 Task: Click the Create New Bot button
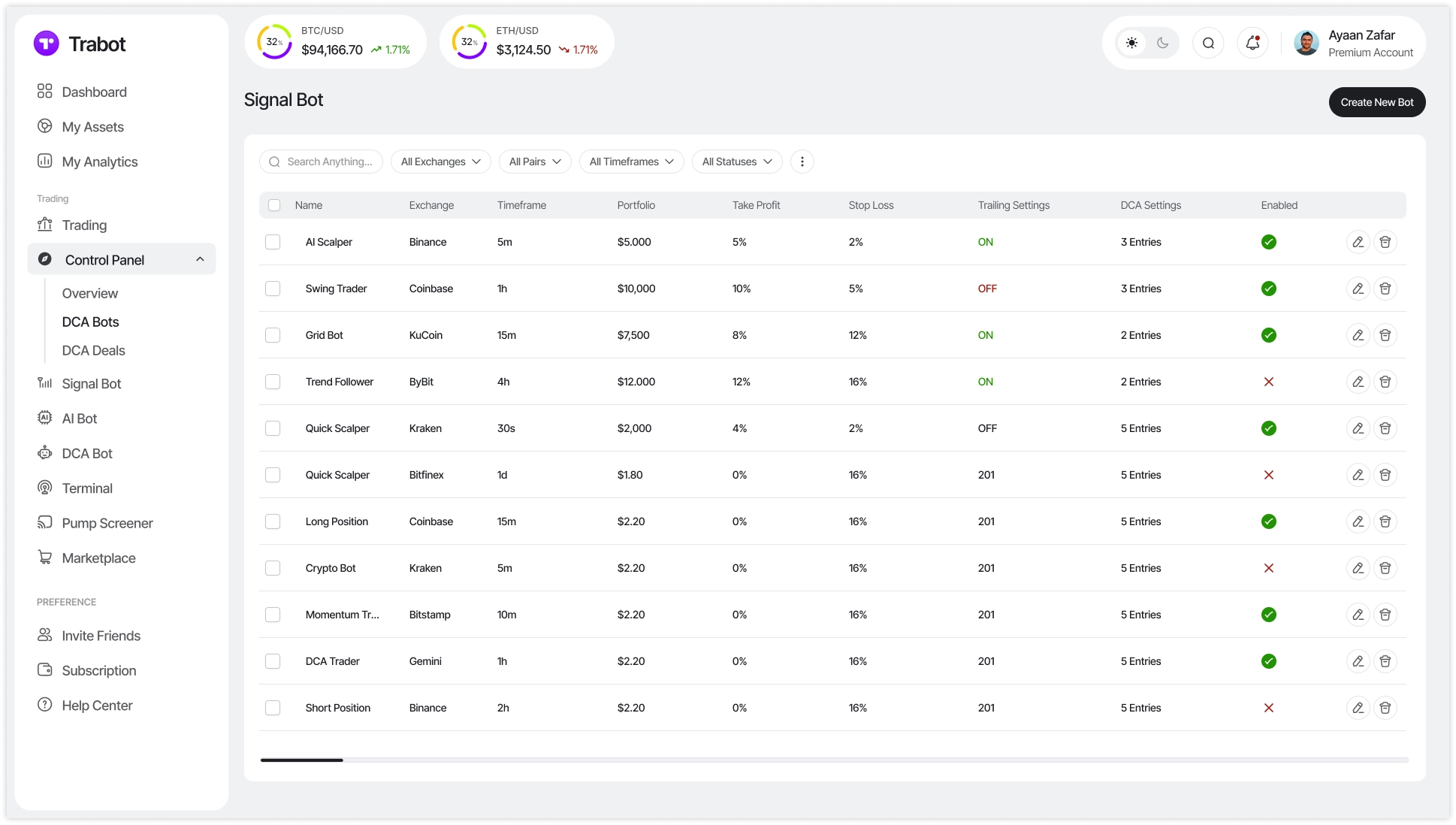coord(1376,102)
